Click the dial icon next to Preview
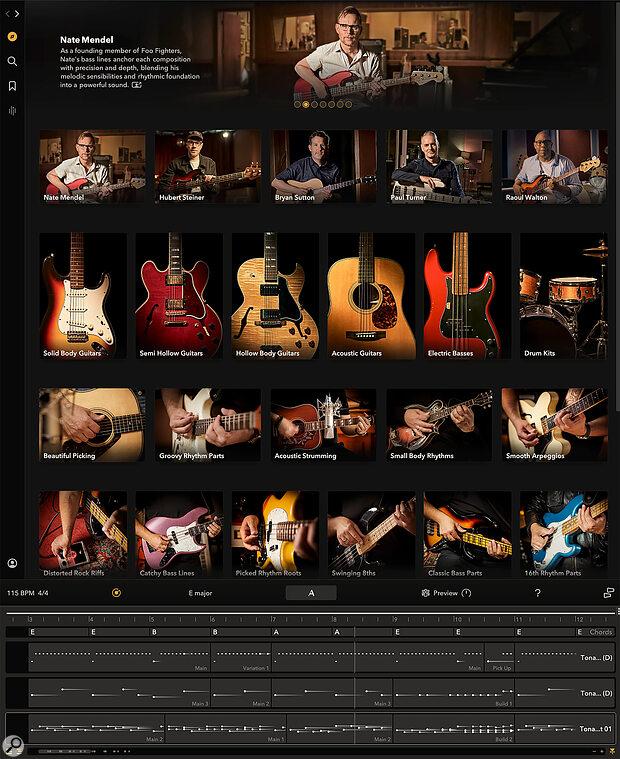 point(466,593)
